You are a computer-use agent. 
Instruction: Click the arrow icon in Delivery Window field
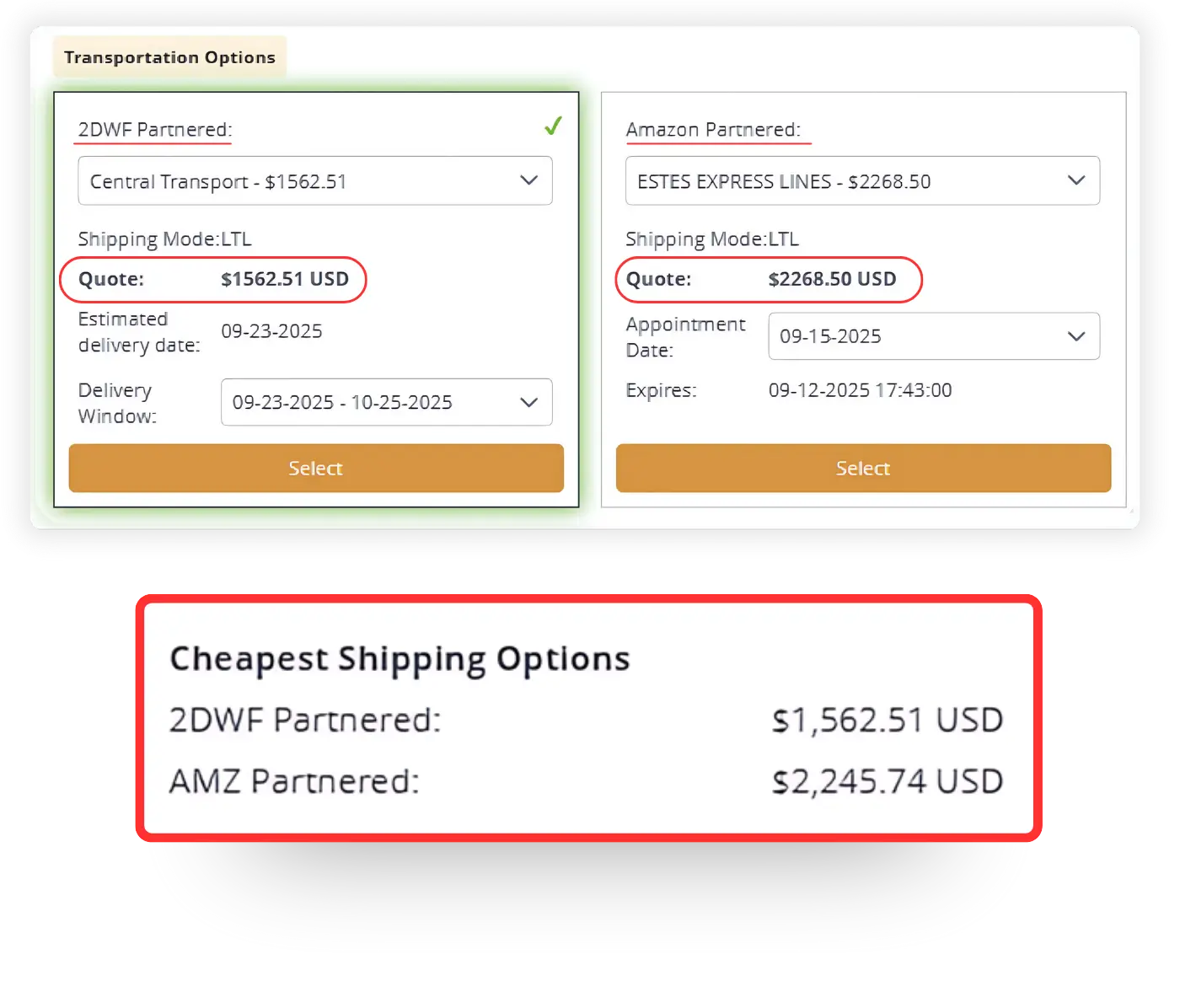click(528, 402)
